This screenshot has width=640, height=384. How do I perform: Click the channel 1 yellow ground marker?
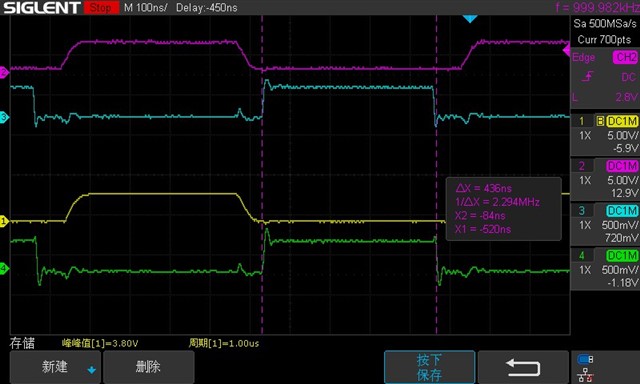pos(4,221)
